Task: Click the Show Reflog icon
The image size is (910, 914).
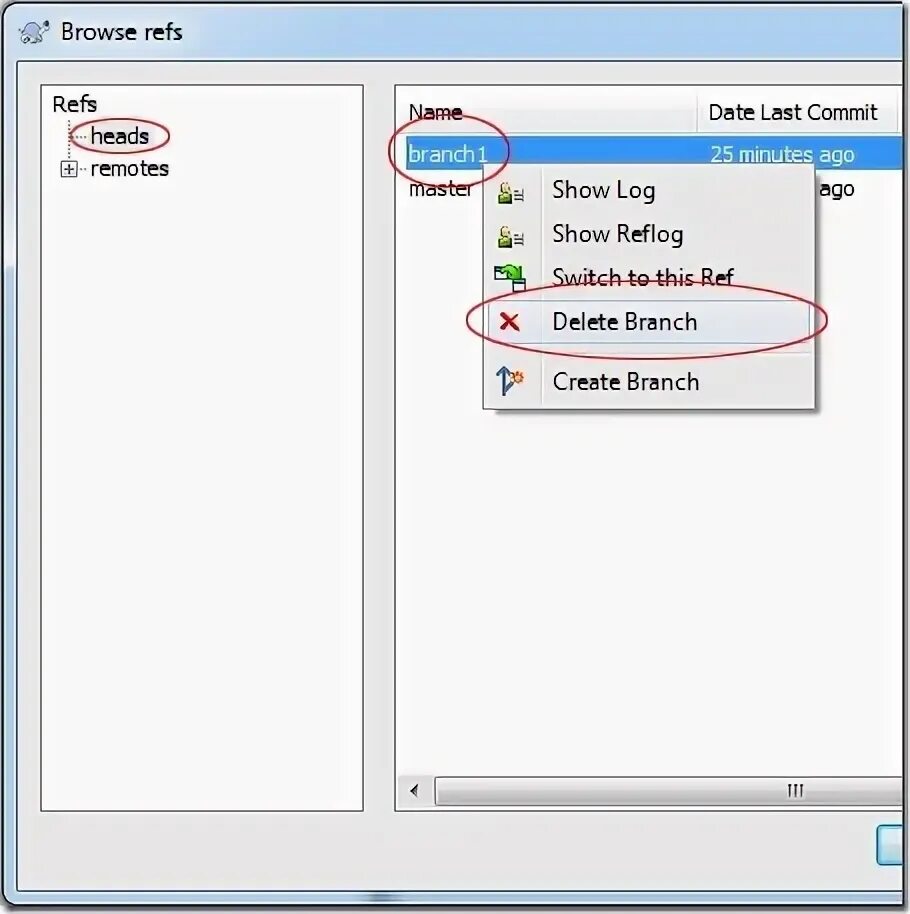Action: click(x=510, y=235)
